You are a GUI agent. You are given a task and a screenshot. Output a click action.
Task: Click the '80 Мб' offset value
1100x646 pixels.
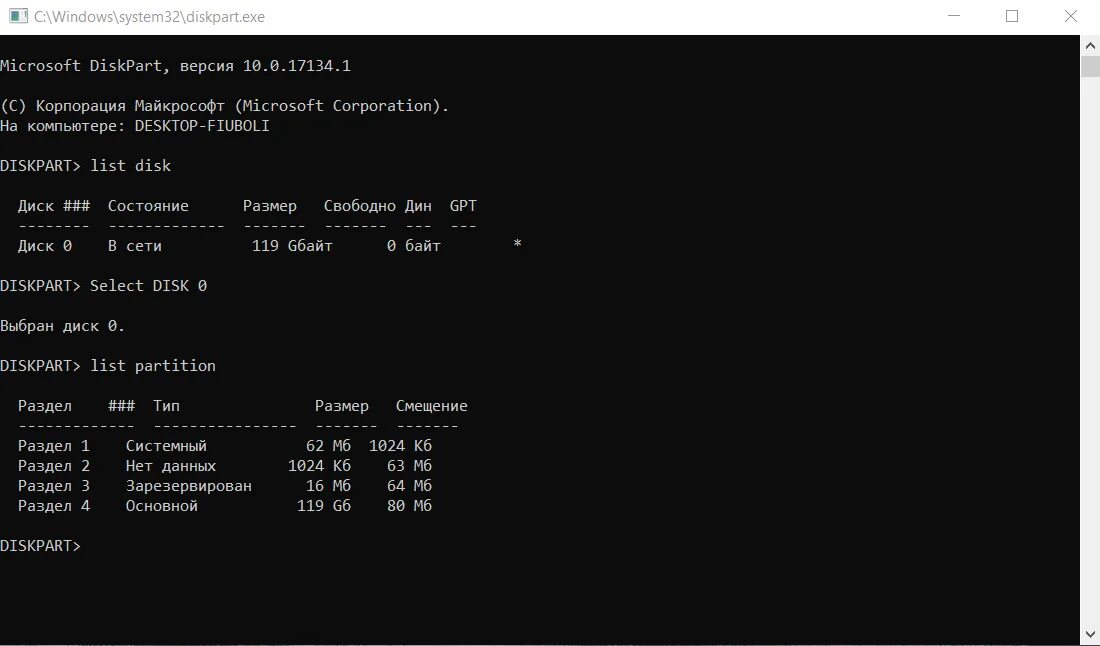click(x=410, y=506)
